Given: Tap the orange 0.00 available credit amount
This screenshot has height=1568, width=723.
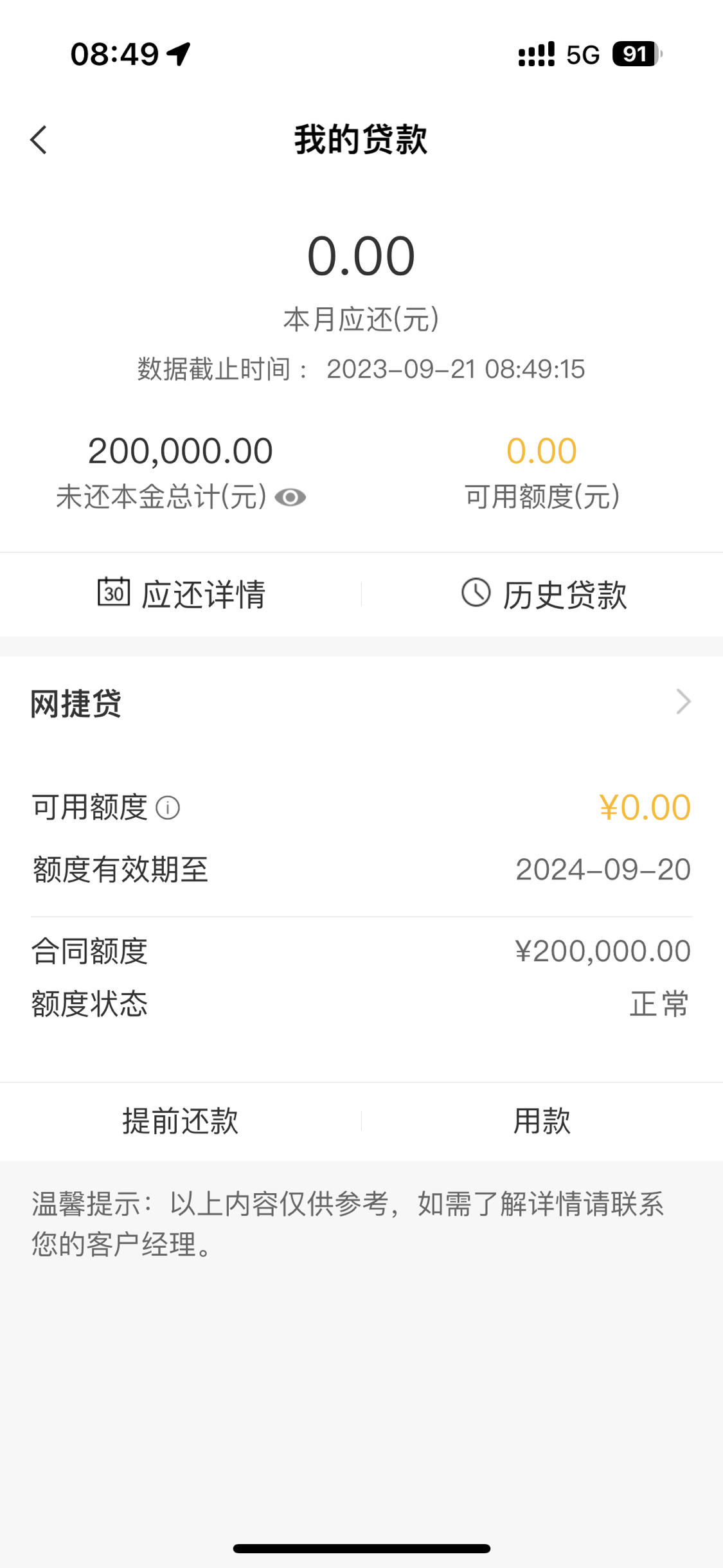Looking at the screenshot, I should tap(542, 451).
